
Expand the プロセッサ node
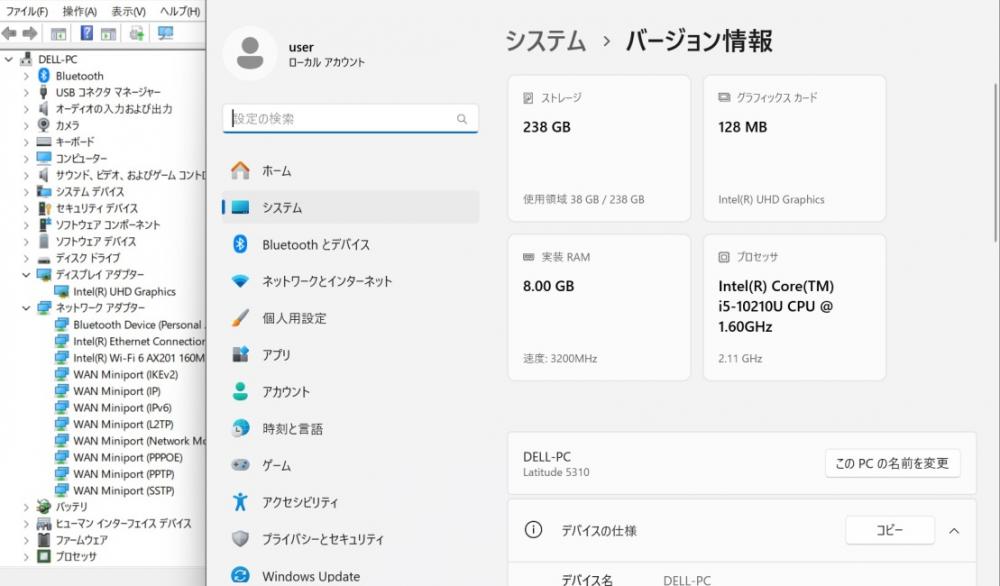coord(26,557)
